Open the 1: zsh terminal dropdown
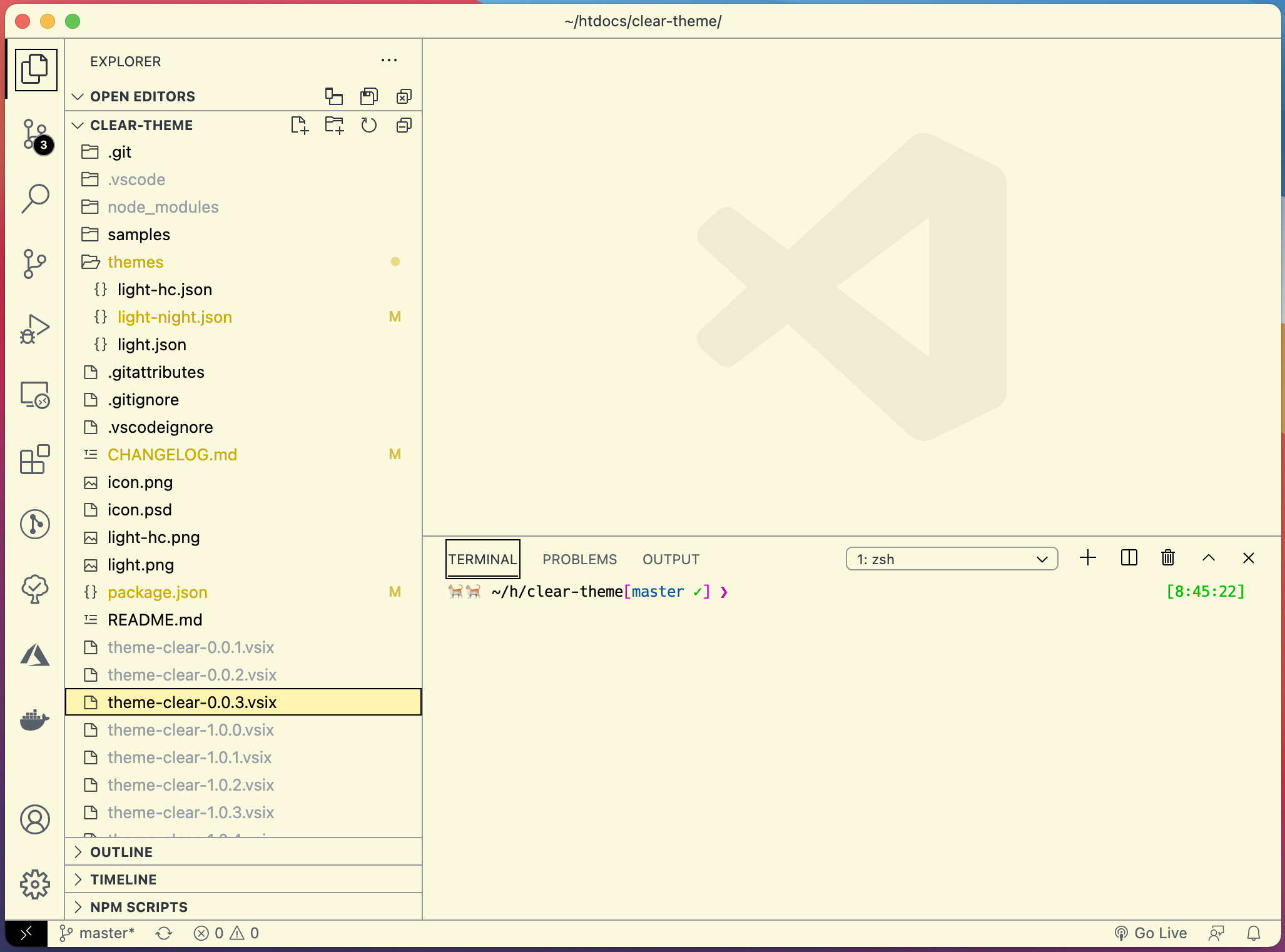Screen dimensions: 1285x952 [951, 559]
